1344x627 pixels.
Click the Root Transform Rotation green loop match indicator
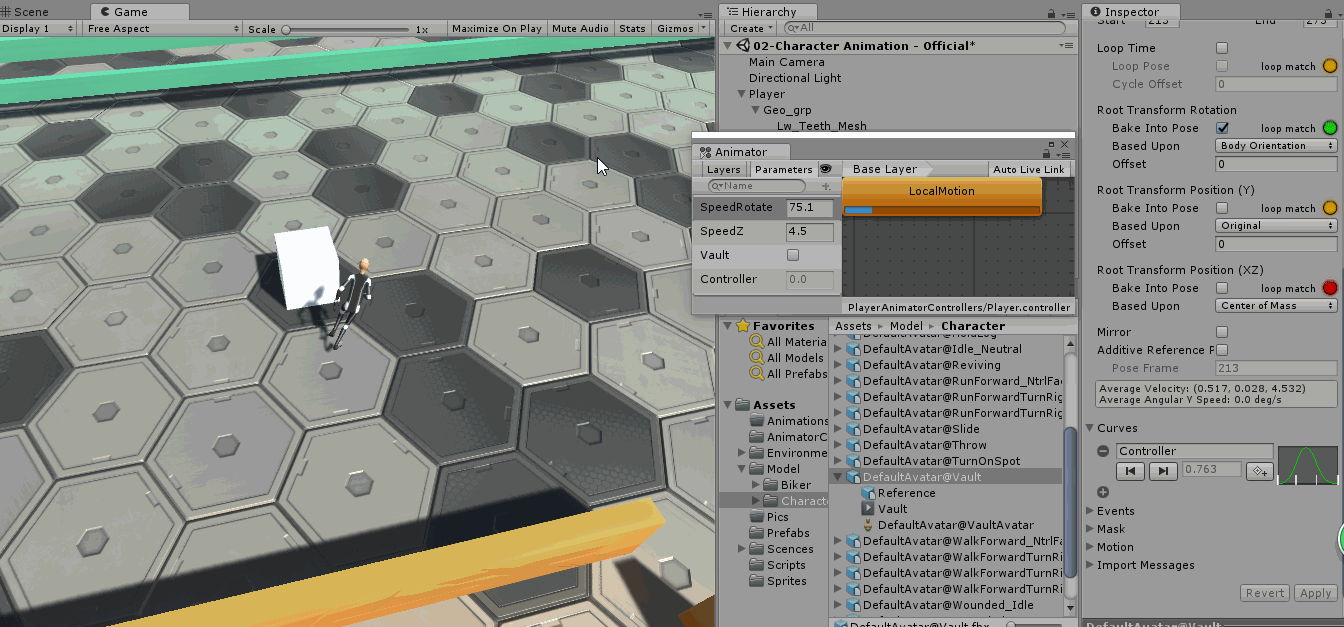[1330, 128]
